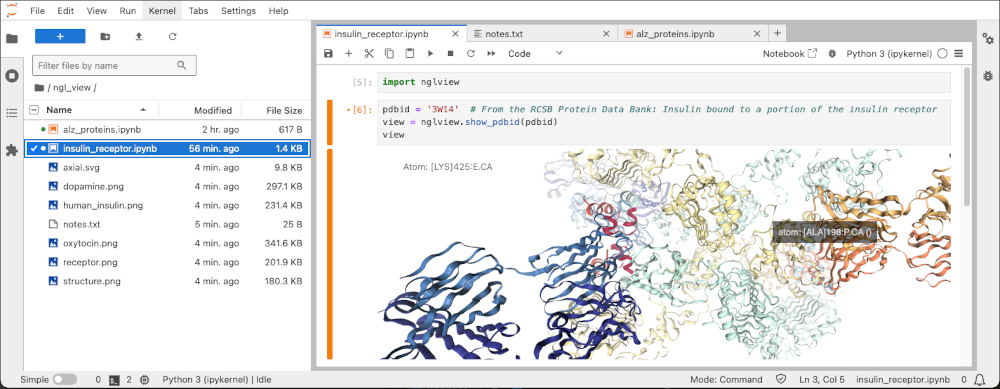1000x389 pixels.
Task: Click ngl_view in the breadcrumb path
Action: click(x=73, y=87)
